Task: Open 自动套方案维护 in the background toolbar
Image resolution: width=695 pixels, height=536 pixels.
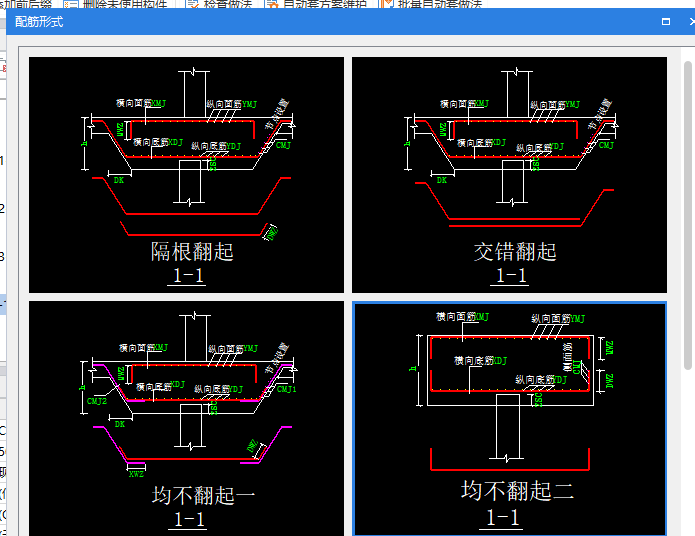Action: pyautogui.click(x=316, y=4)
